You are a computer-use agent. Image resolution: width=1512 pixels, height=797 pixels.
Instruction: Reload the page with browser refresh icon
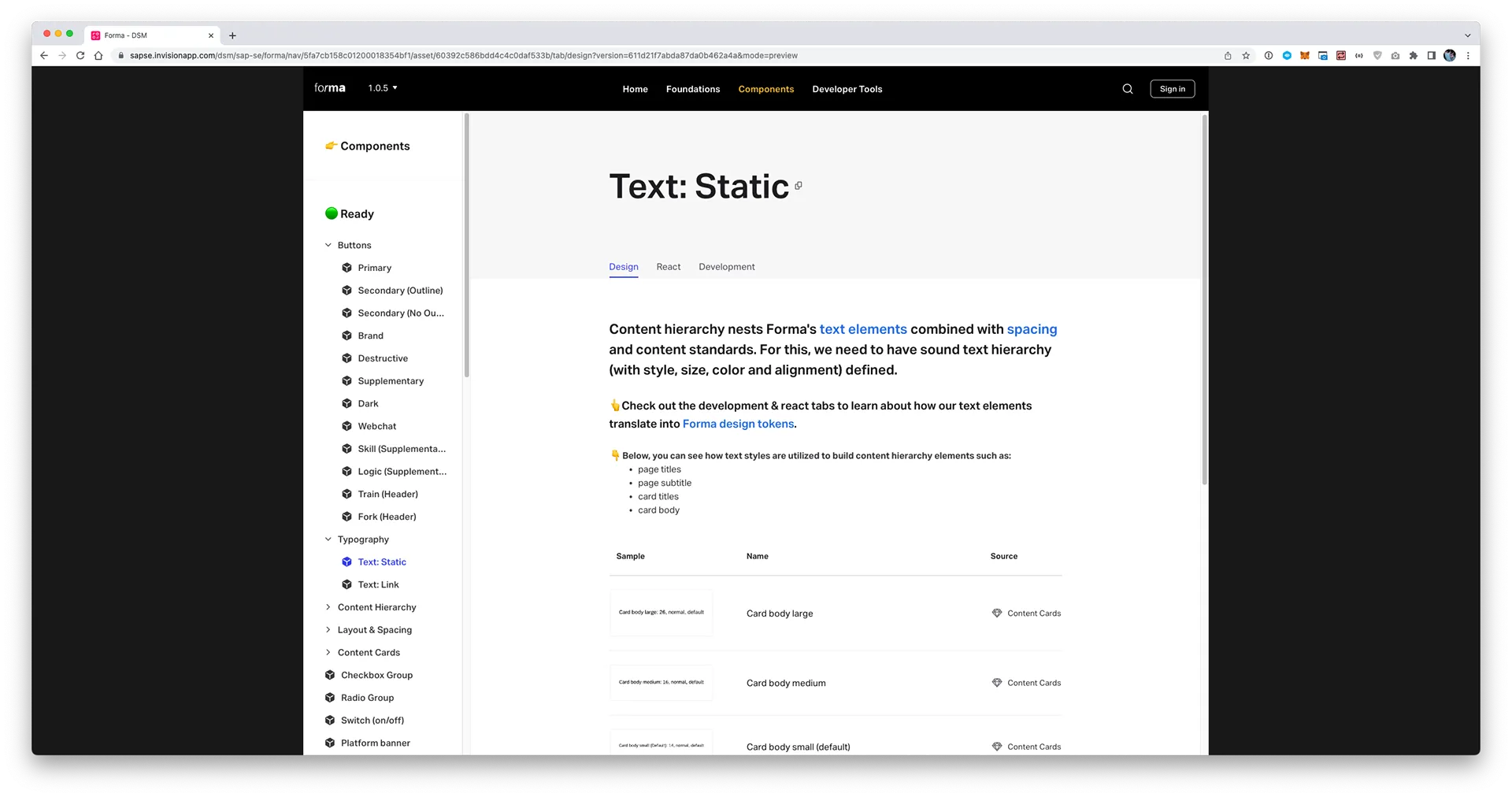[80, 56]
